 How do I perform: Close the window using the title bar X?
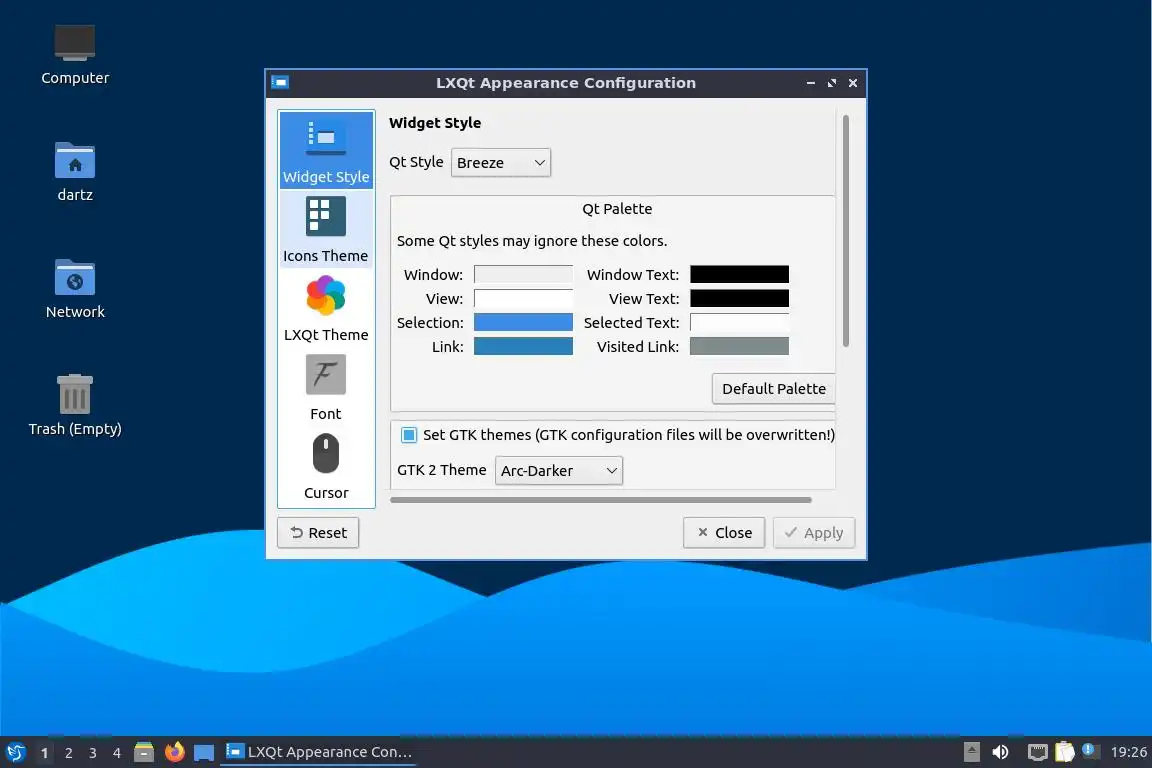(x=853, y=83)
